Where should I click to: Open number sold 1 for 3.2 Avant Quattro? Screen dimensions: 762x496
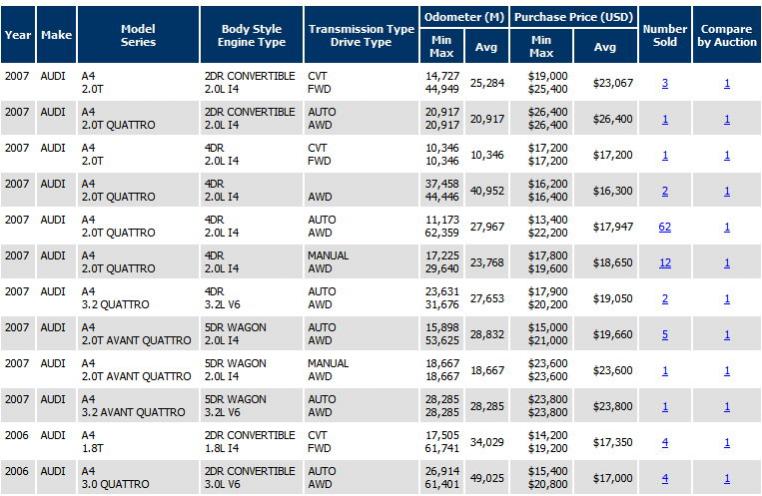pyautogui.click(x=665, y=407)
